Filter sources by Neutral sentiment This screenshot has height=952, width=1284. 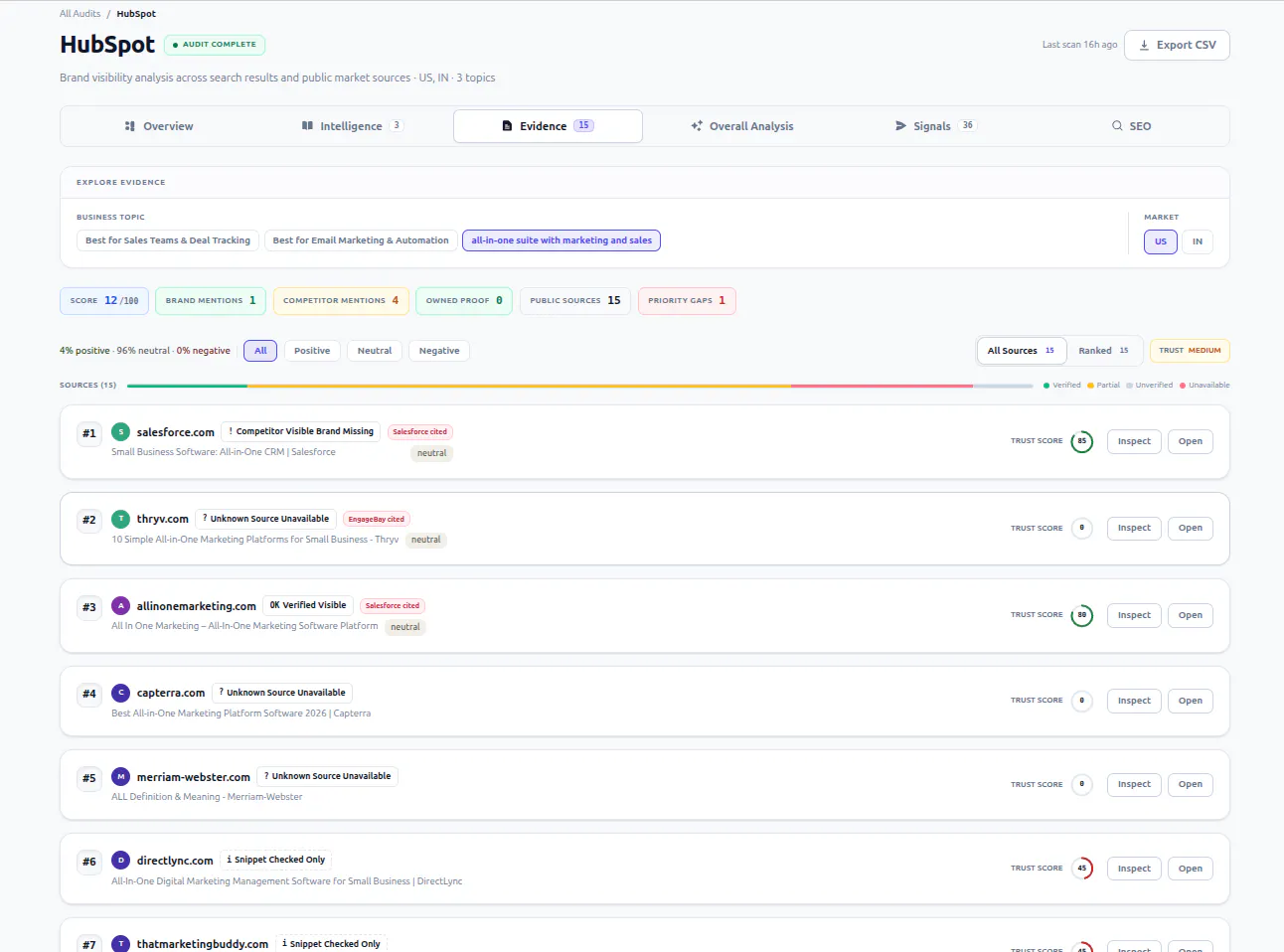(x=375, y=351)
